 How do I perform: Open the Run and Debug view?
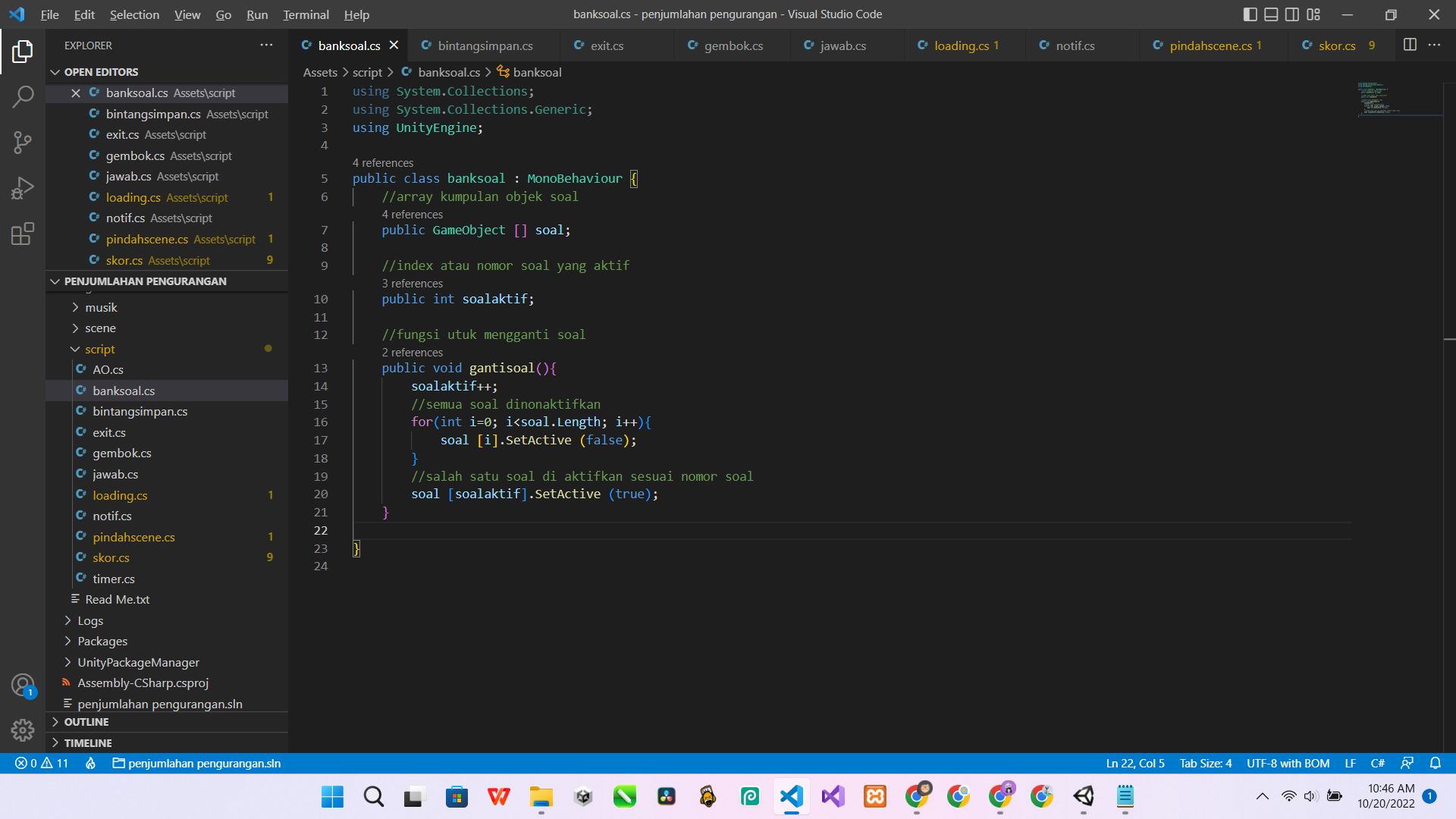(x=23, y=187)
